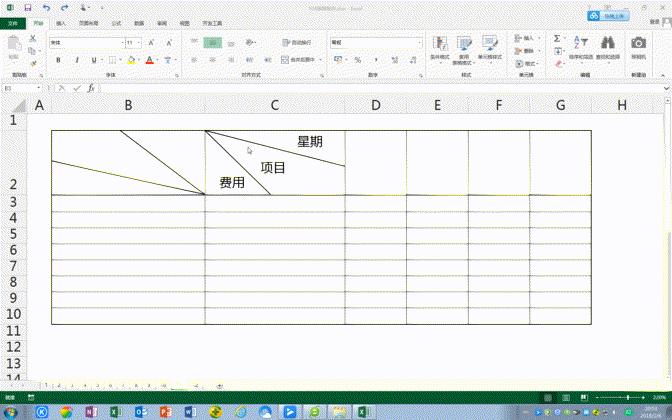Apply comma style number format

tap(376, 60)
